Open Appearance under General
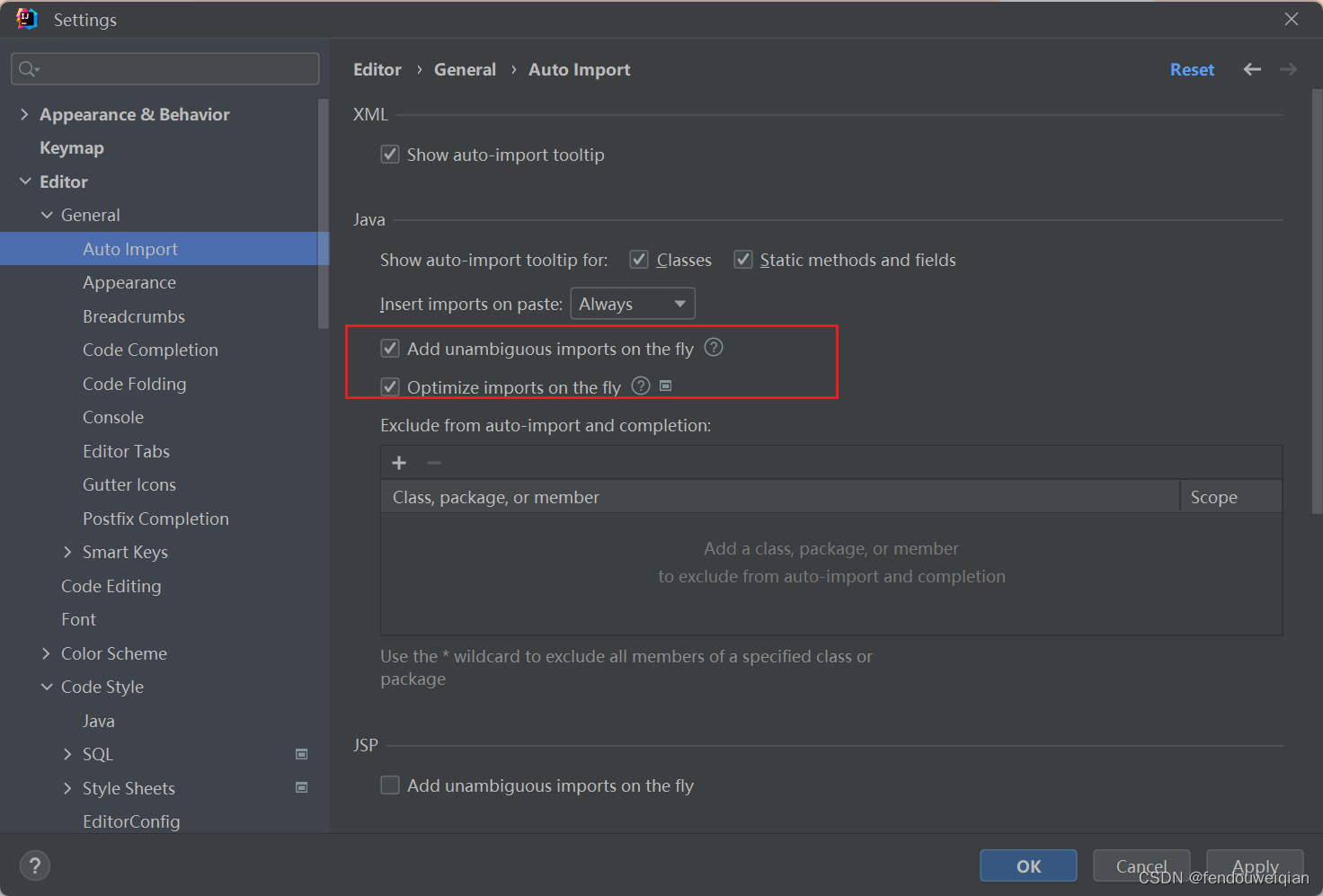Viewport: 1323px width, 896px height. coord(129,282)
